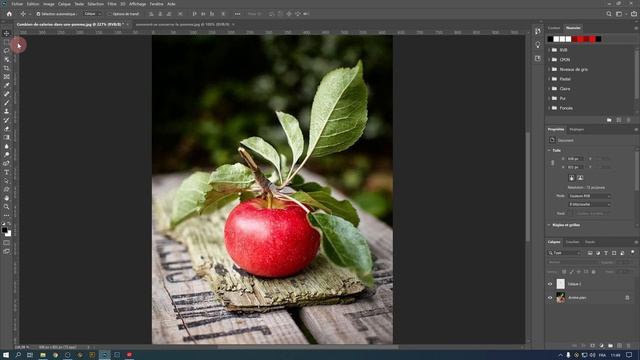Expand the Pastel swatch group
Screen dimensions: 640x360
549,79
